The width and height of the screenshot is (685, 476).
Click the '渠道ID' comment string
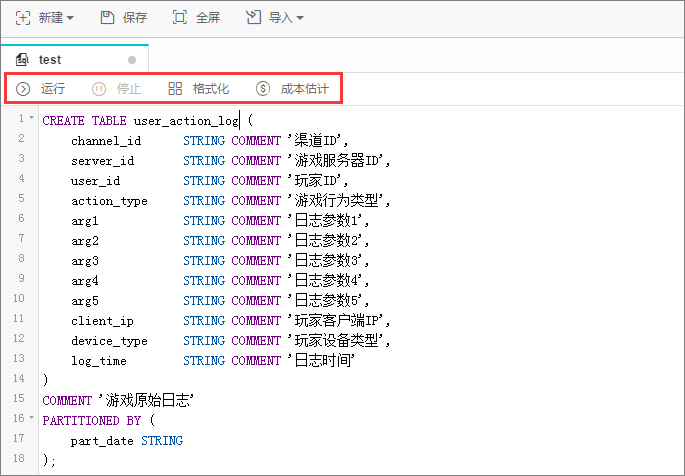tap(315, 141)
